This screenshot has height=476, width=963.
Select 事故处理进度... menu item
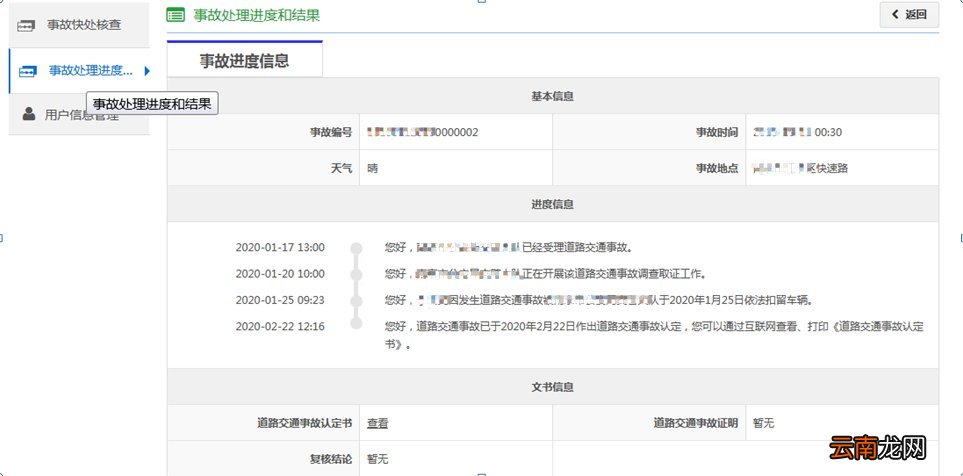[79, 71]
